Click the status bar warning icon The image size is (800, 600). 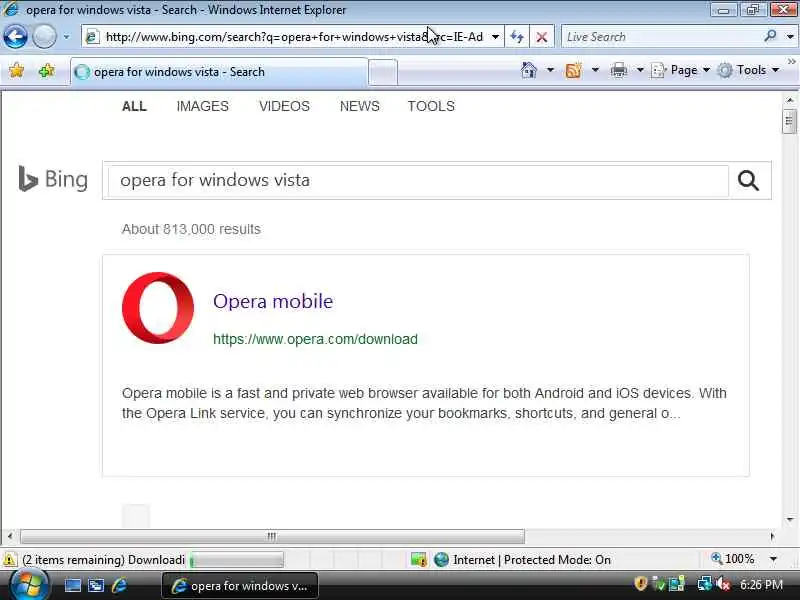pyautogui.click(x=9, y=560)
